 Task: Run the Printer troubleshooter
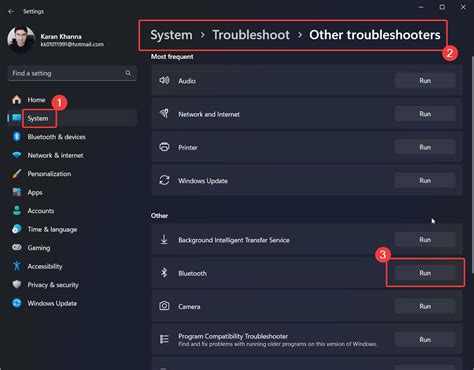click(x=425, y=147)
